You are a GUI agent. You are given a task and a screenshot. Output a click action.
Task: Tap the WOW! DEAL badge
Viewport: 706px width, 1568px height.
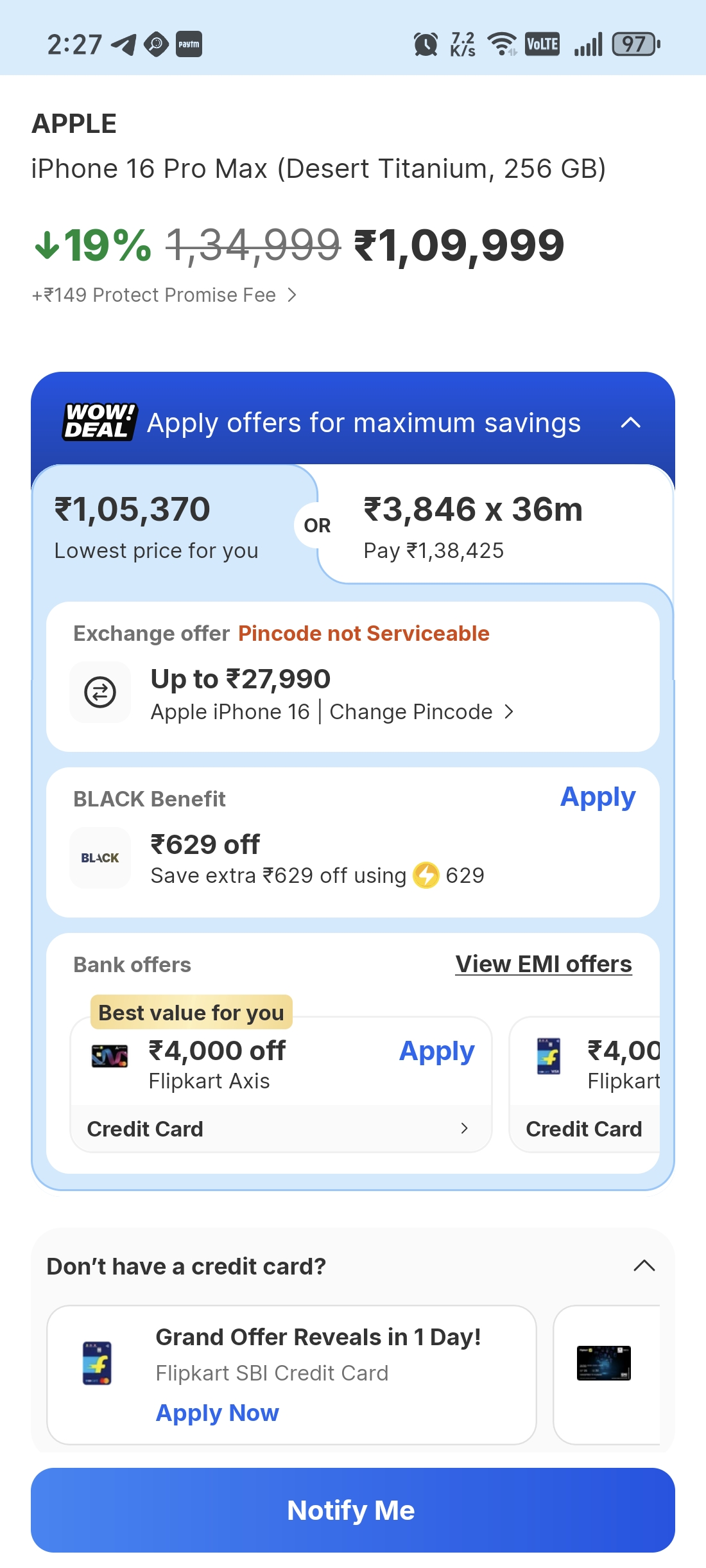(x=100, y=422)
